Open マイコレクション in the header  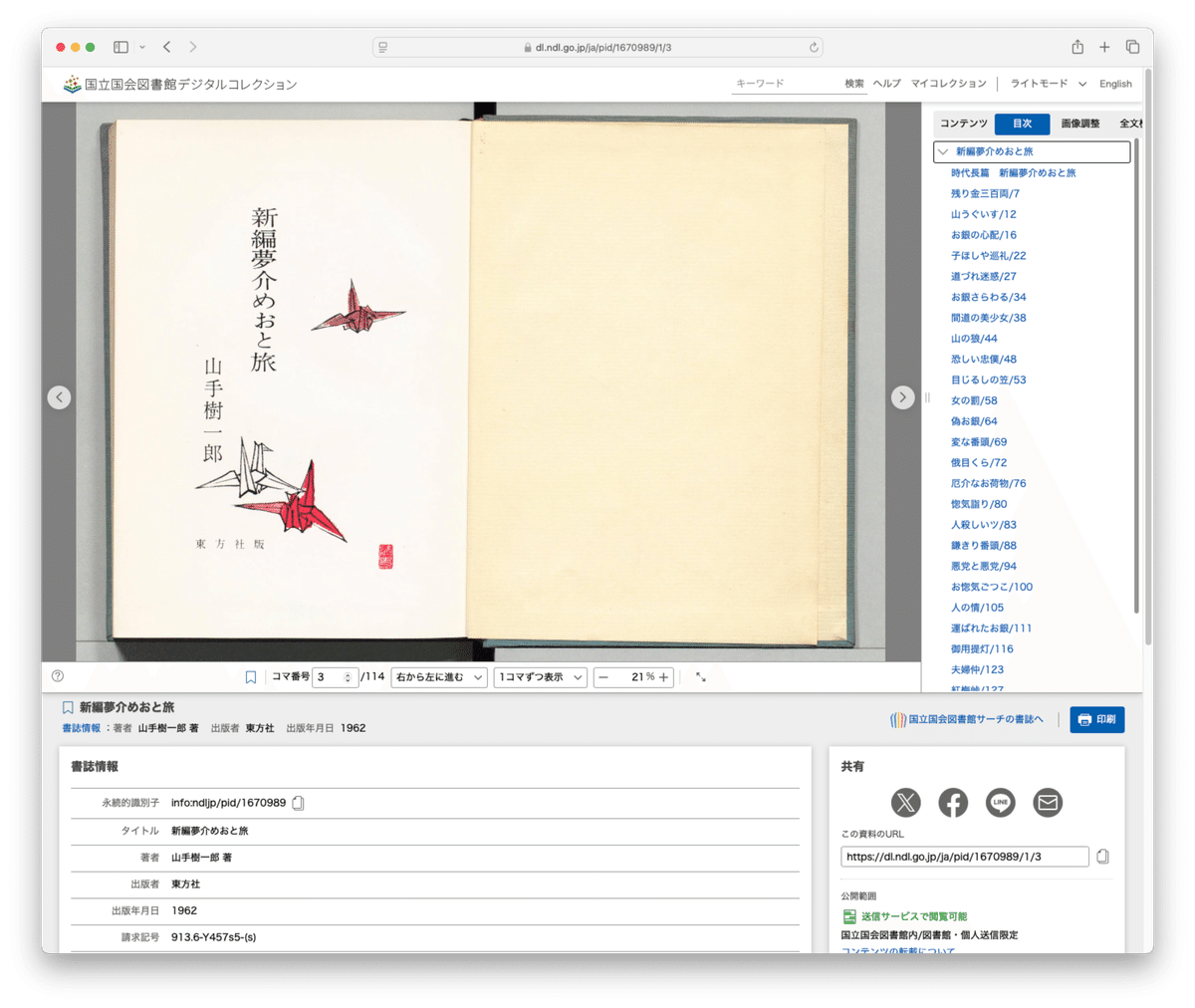tap(948, 84)
